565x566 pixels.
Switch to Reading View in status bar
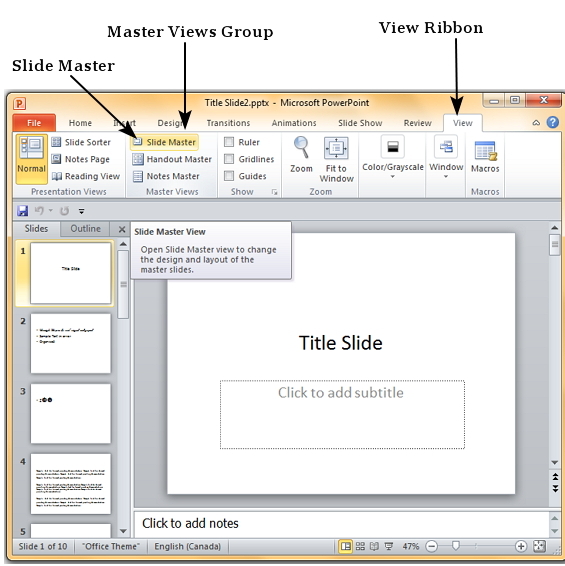pos(374,546)
